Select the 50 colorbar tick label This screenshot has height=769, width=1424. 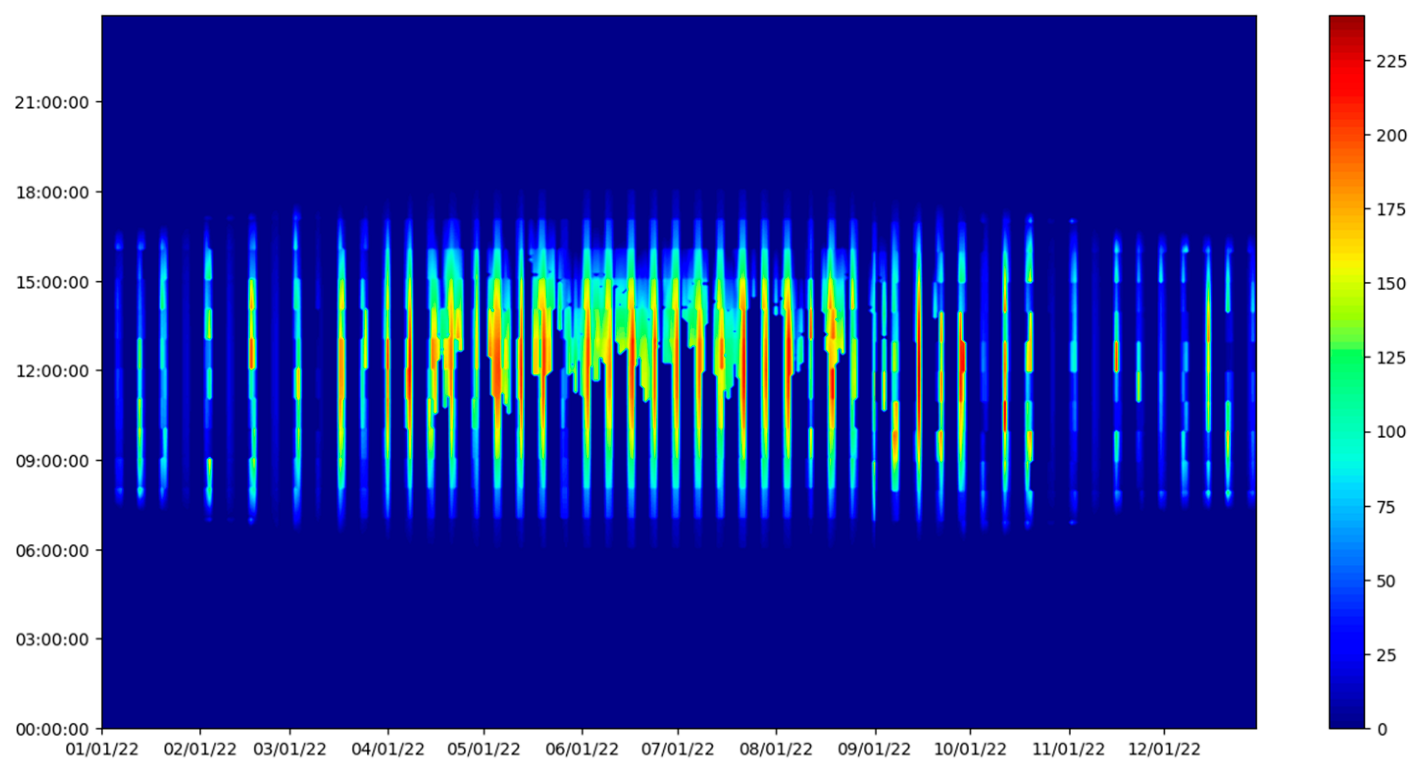pyautogui.click(x=1386, y=581)
